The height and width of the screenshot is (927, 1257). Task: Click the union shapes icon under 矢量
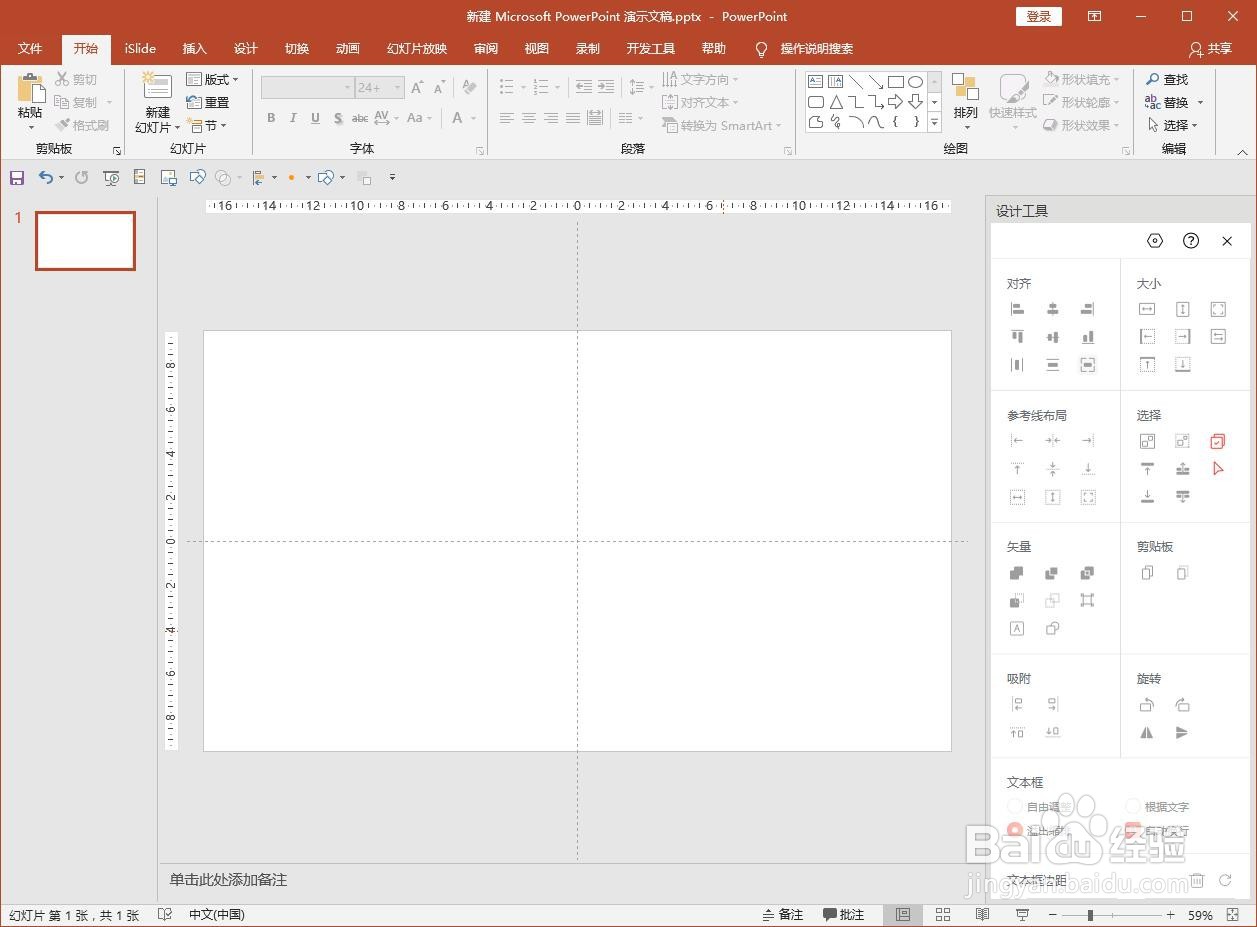(1017, 573)
